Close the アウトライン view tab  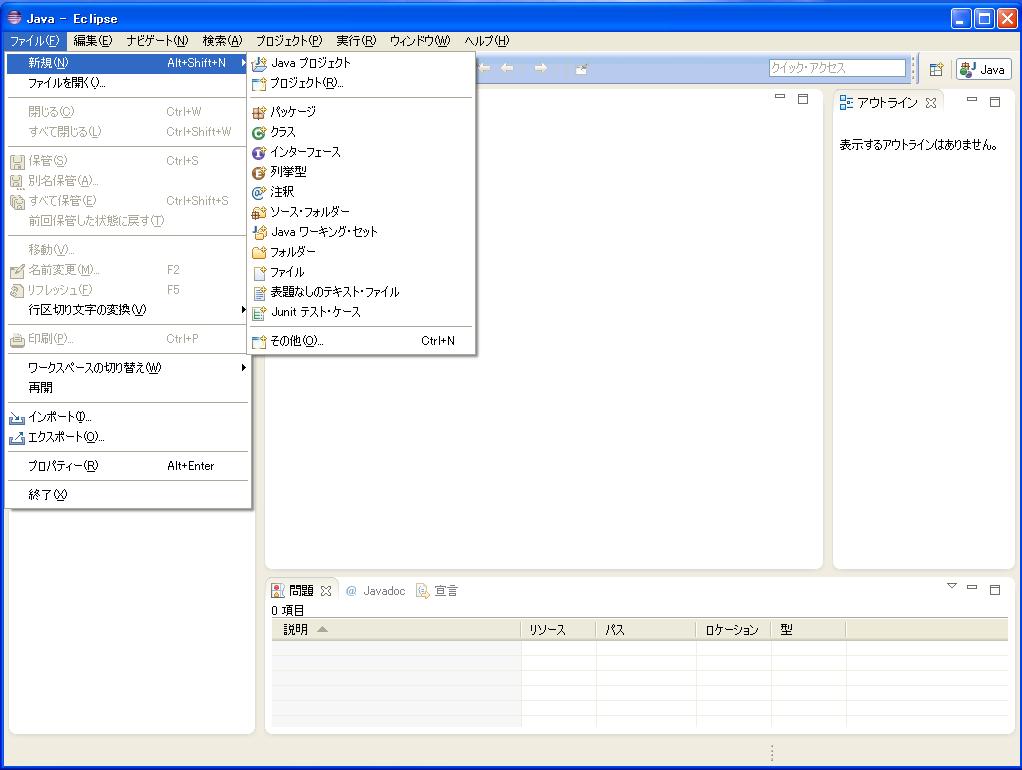pyautogui.click(x=931, y=103)
